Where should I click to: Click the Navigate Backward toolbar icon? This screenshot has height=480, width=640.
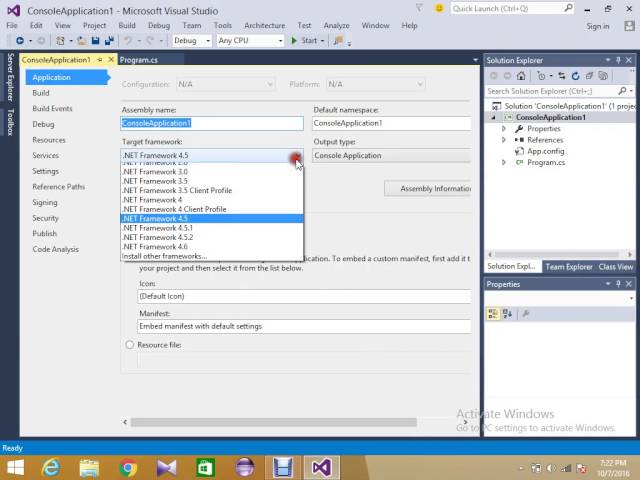pos(19,40)
